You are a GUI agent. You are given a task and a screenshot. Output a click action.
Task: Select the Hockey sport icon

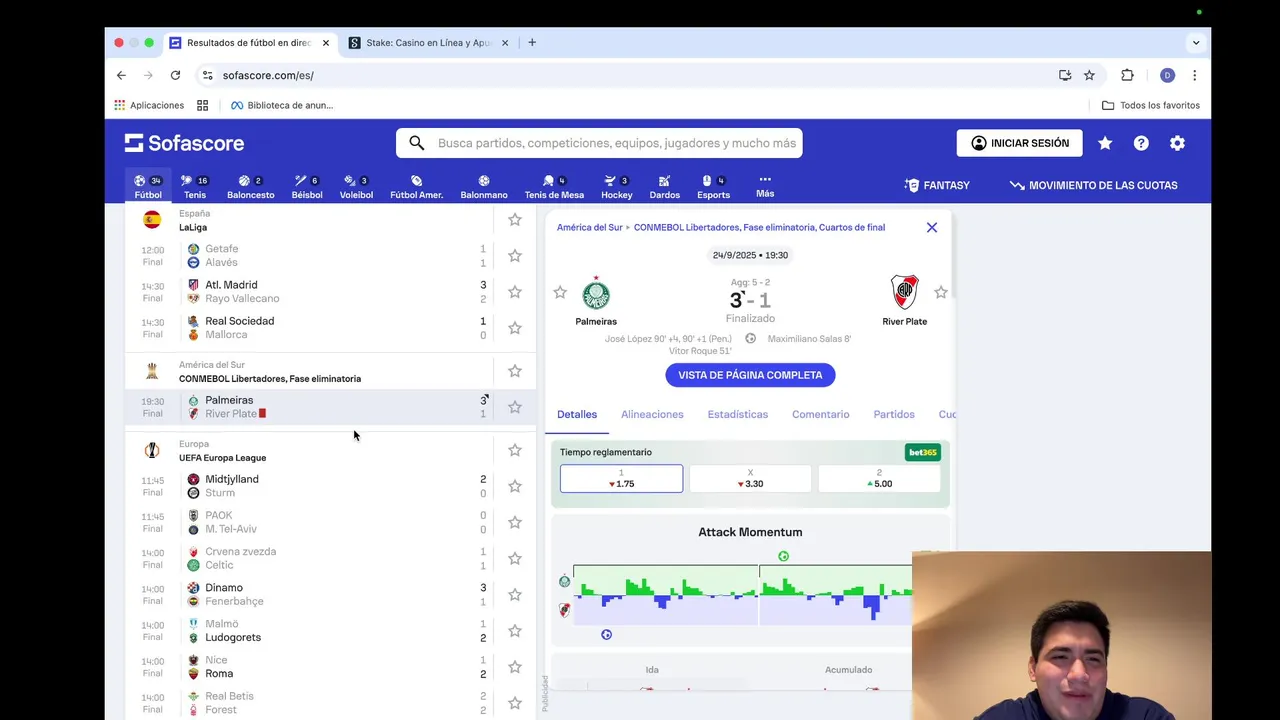617,186
